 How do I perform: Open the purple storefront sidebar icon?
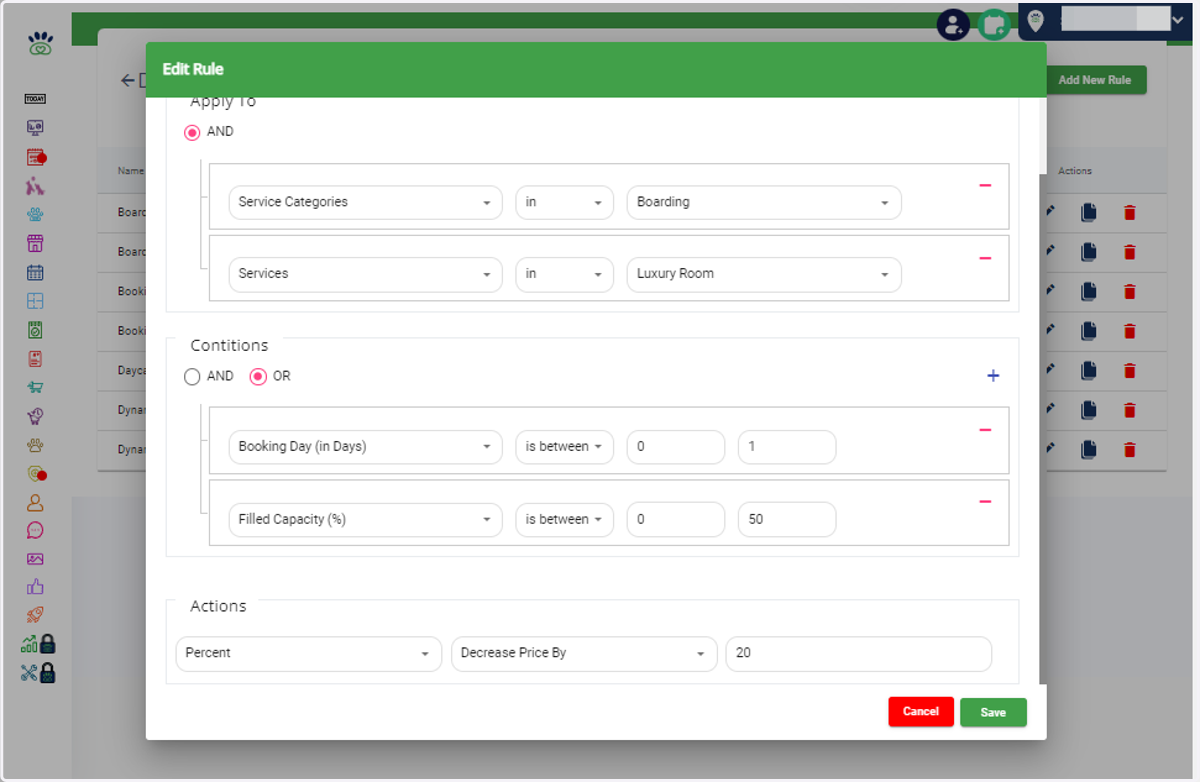35,243
